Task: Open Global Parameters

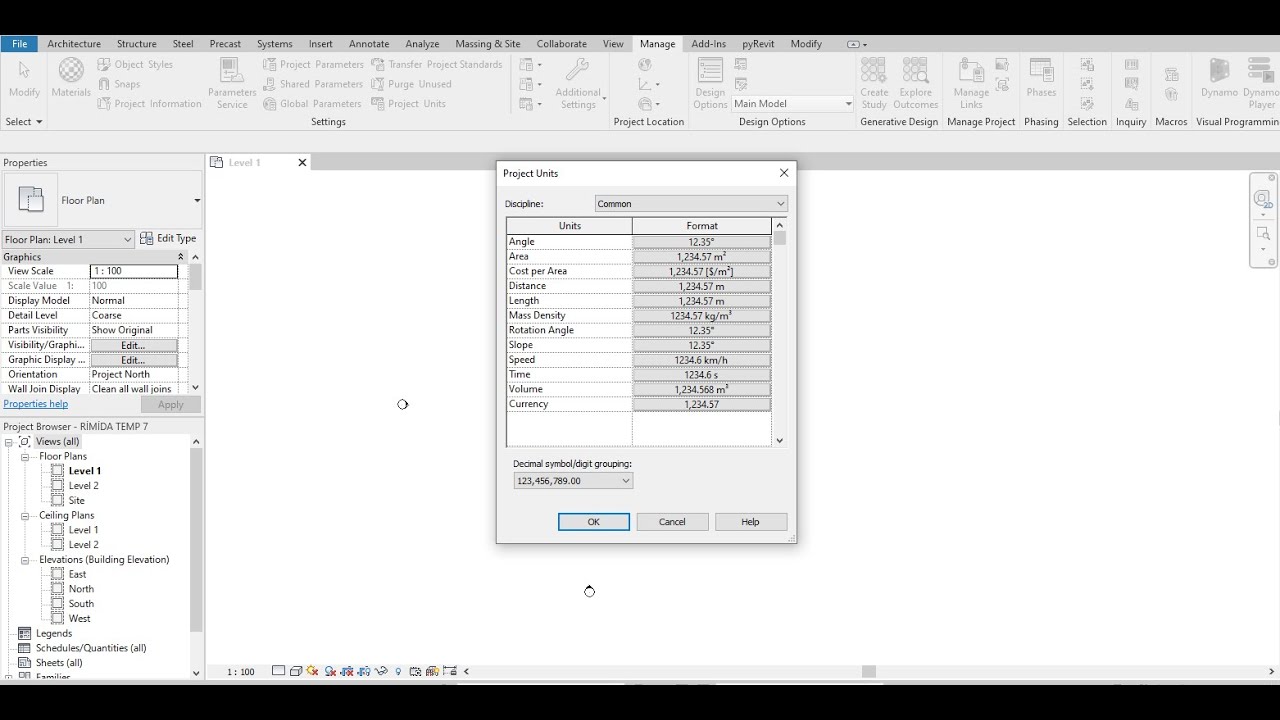Action: point(312,104)
